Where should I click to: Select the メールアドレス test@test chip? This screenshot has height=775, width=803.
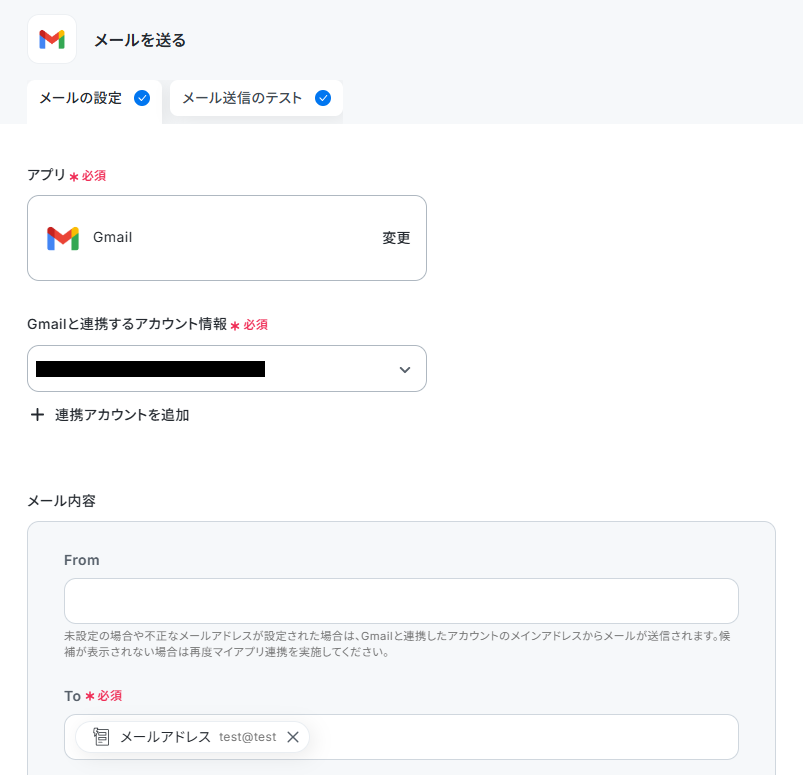click(192, 737)
